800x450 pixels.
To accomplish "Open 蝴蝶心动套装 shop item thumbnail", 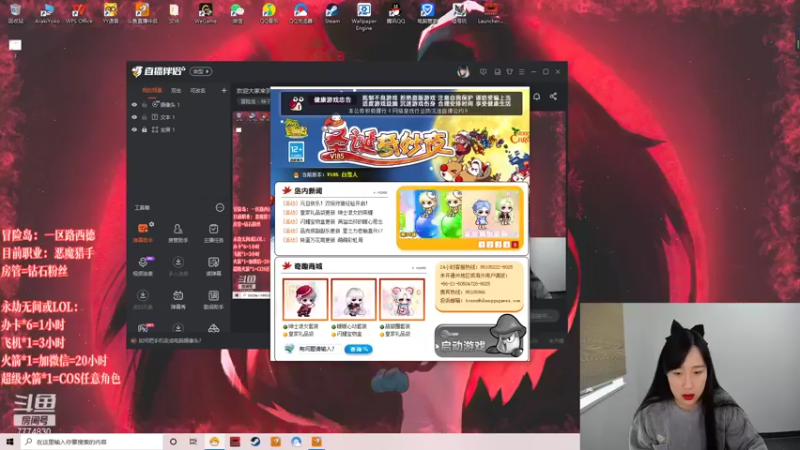I will (x=353, y=299).
